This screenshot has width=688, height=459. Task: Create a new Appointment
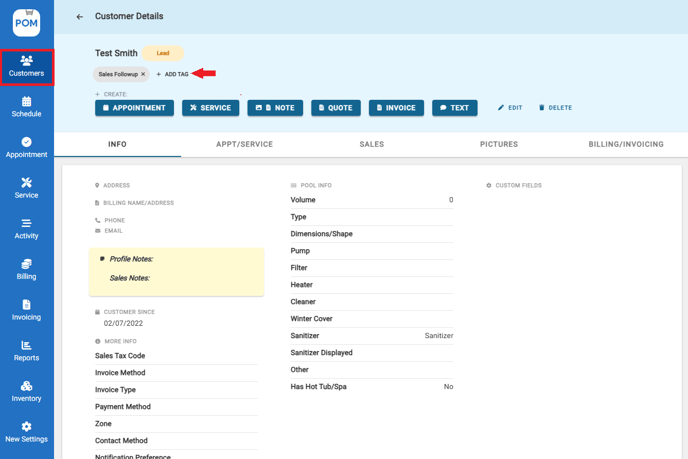tap(134, 108)
